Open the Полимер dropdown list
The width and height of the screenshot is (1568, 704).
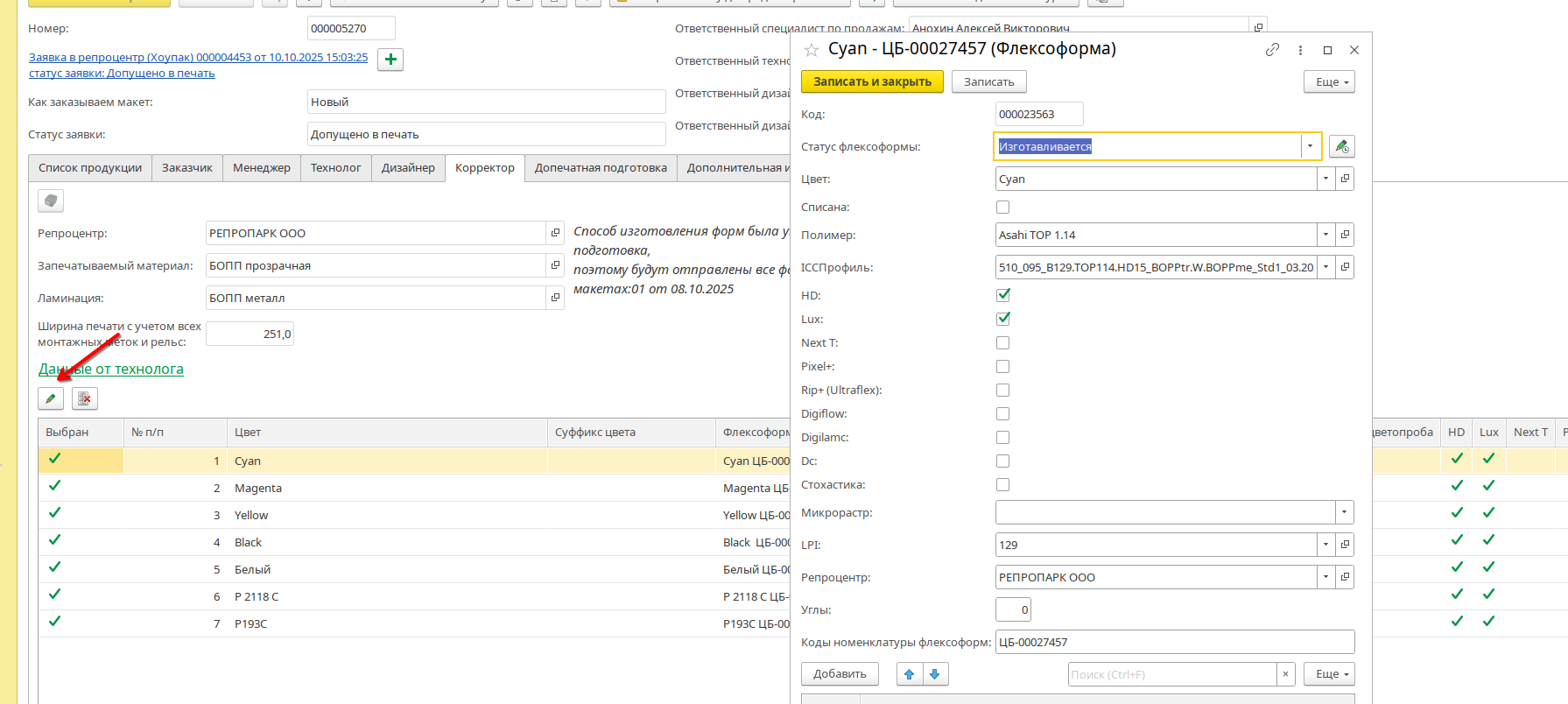point(1325,235)
